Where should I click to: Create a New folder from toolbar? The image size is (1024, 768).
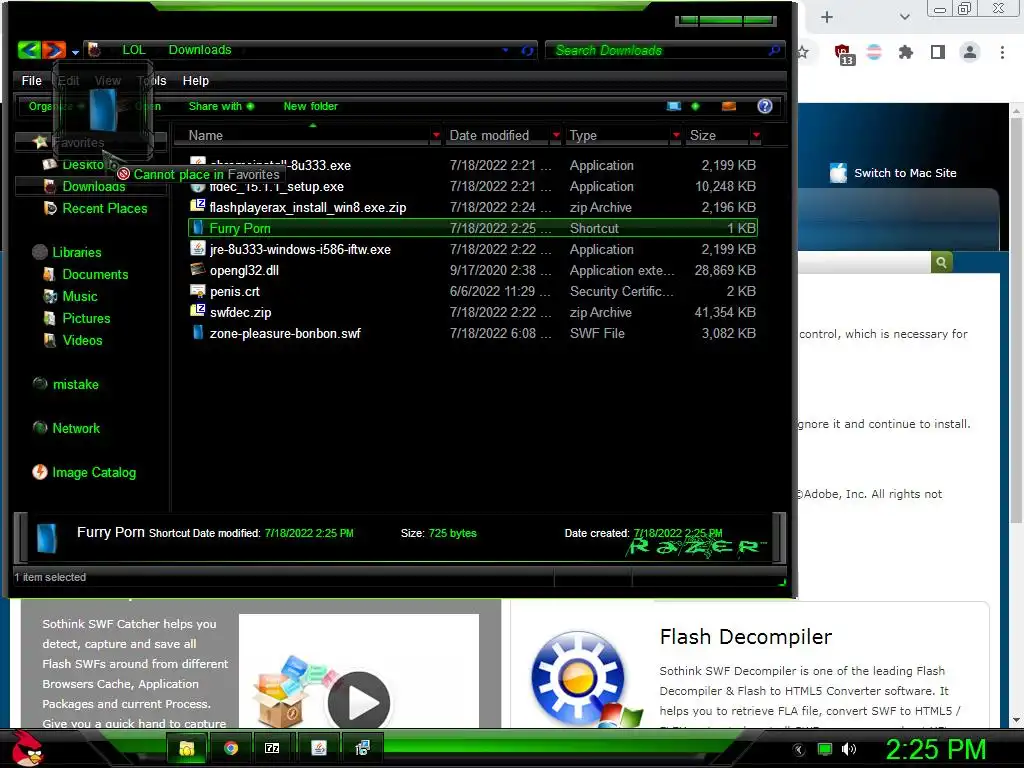310,106
